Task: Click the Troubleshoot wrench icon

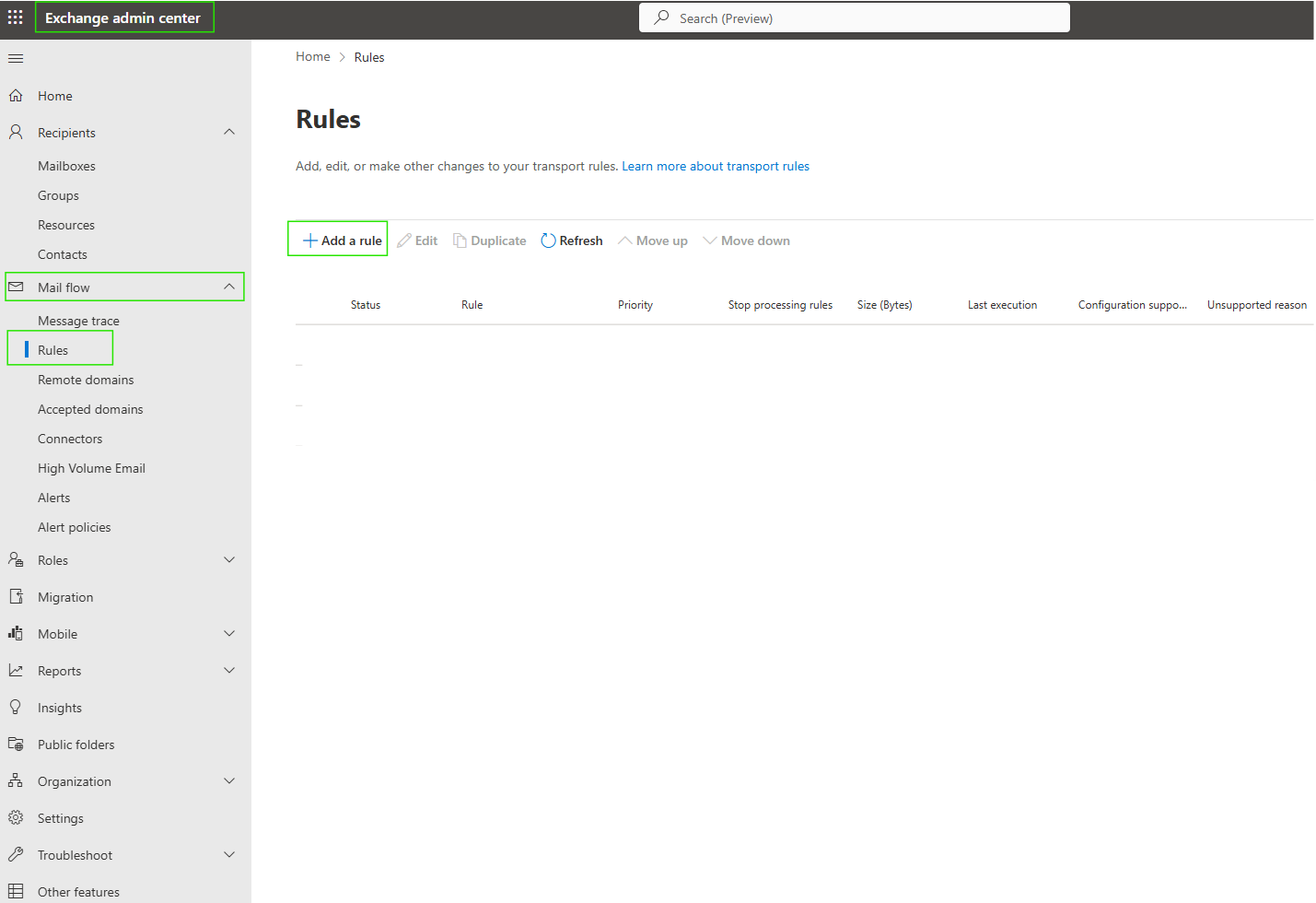Action: coord(16,855)
